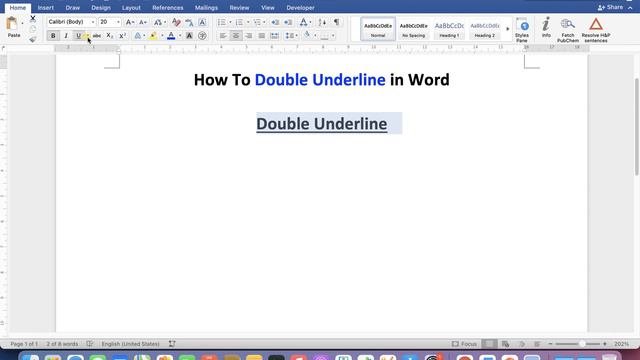The image size is (640, 360).
Task: Cut the selection with the scissors icon
Action: 33,19
